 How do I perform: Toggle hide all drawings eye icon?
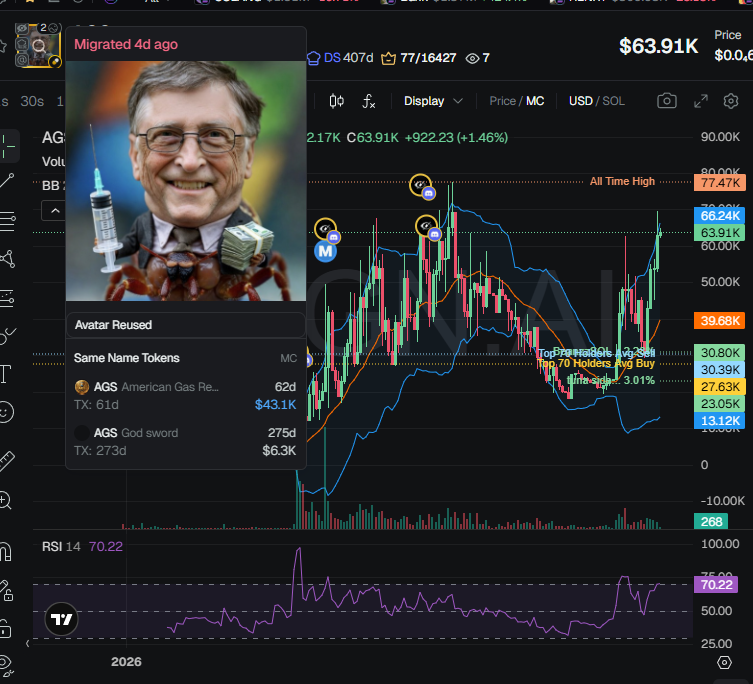coord(6,666)
